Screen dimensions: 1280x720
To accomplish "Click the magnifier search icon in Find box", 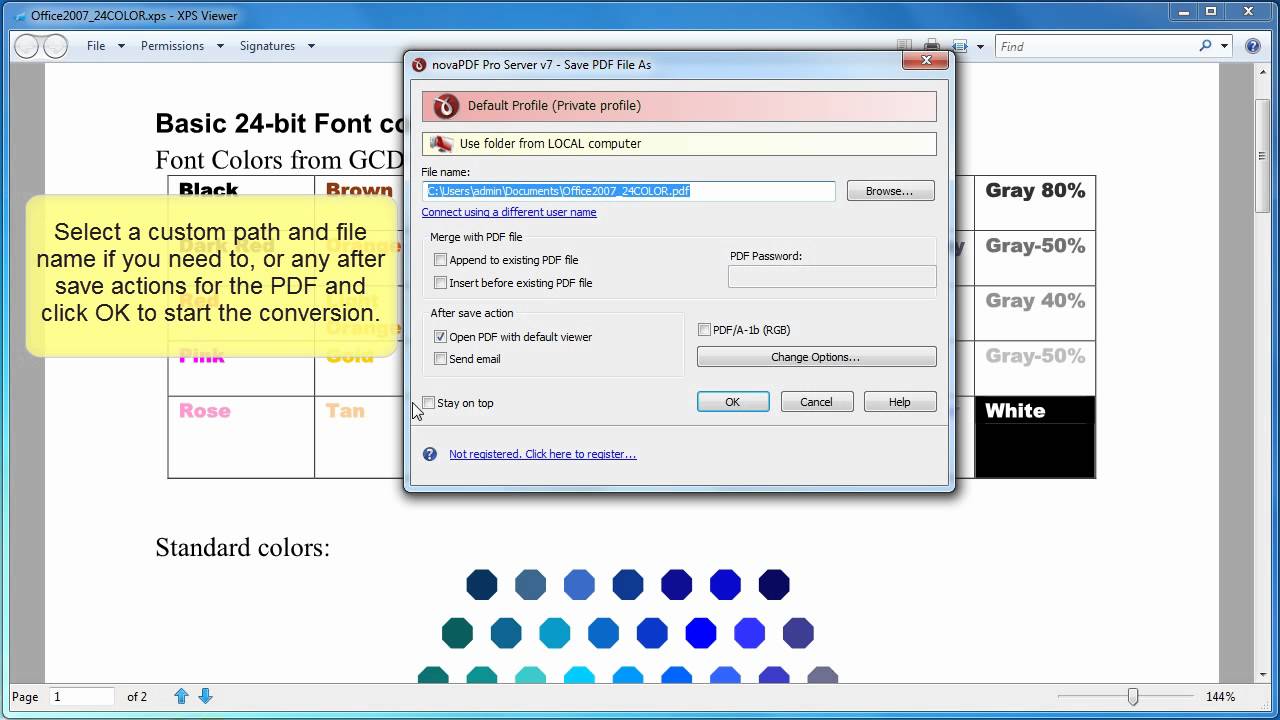I will coord(1207,46).
